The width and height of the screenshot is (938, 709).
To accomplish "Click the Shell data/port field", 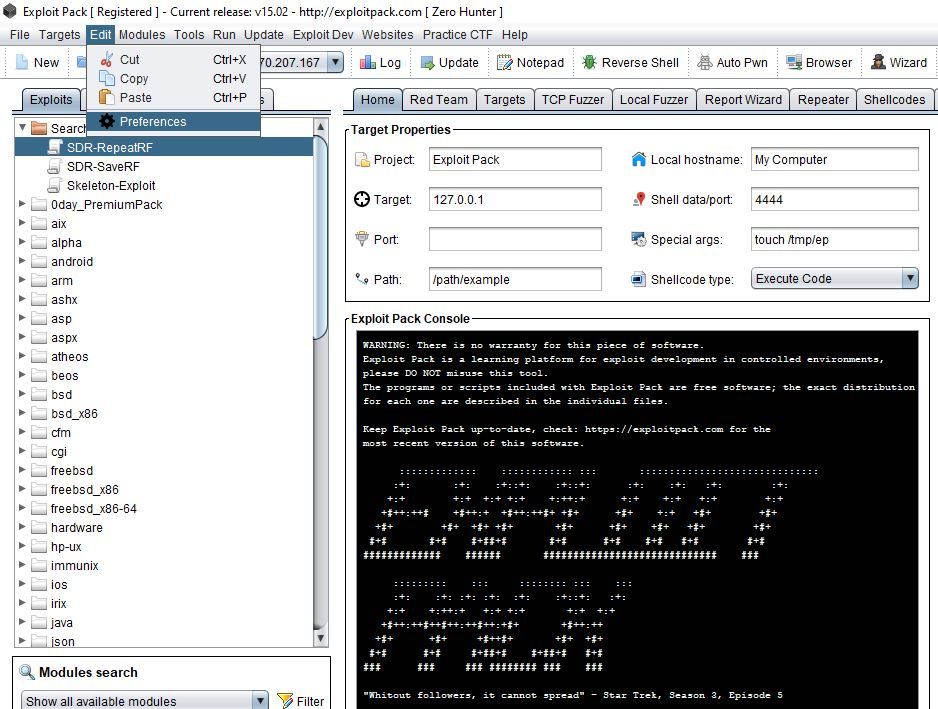I will 835,200.
